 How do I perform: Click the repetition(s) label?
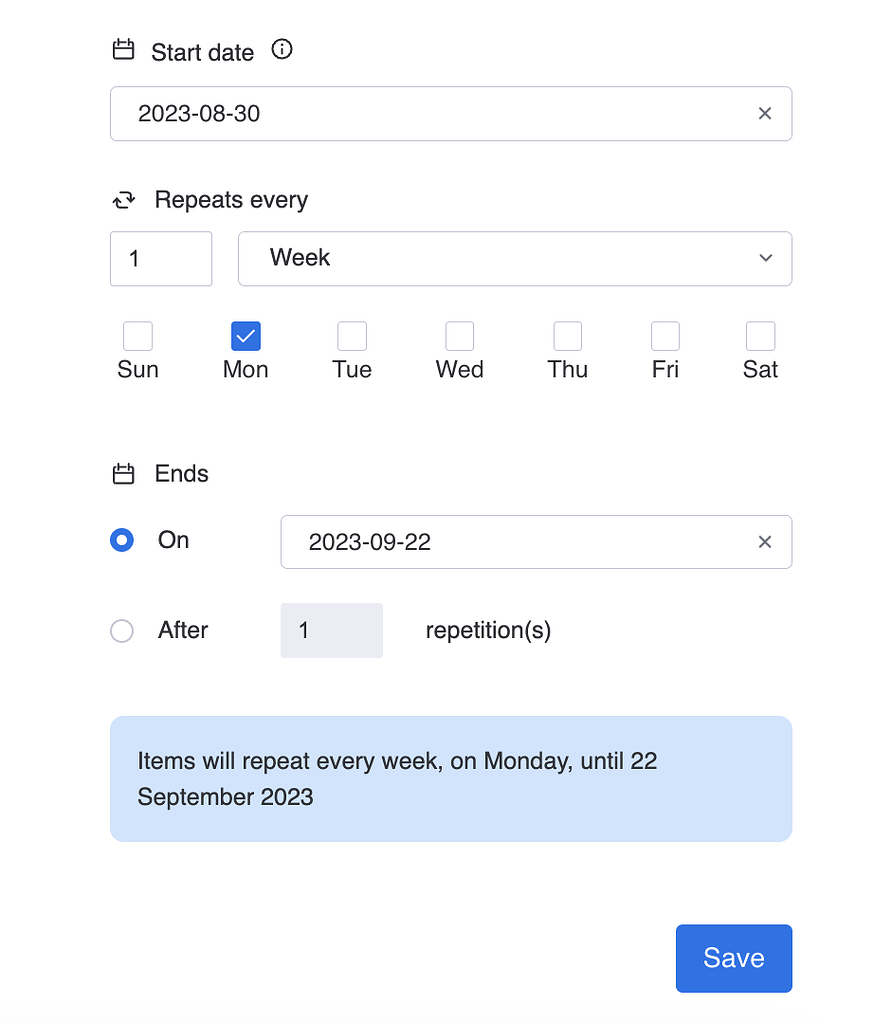tap(488, 630)
